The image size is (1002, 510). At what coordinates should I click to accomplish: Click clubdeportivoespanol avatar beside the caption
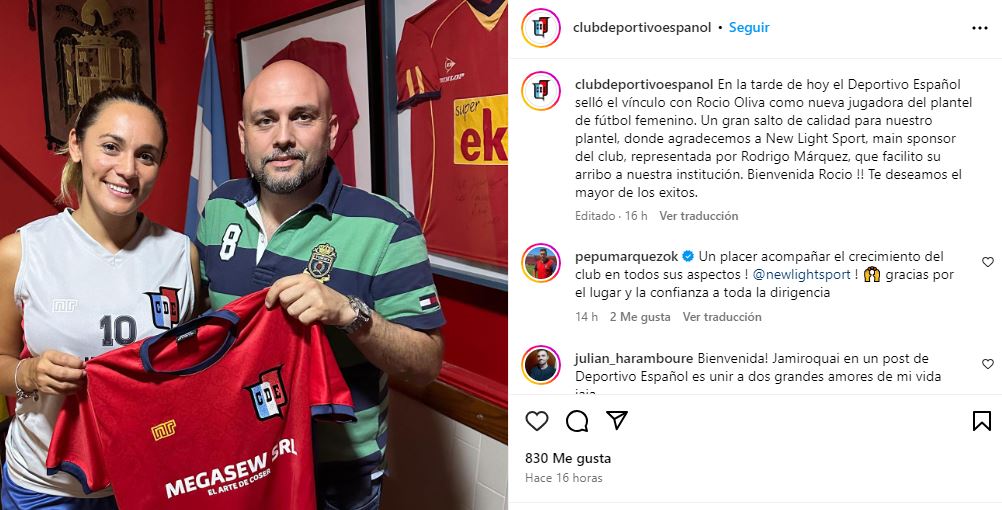coord(541,91)
